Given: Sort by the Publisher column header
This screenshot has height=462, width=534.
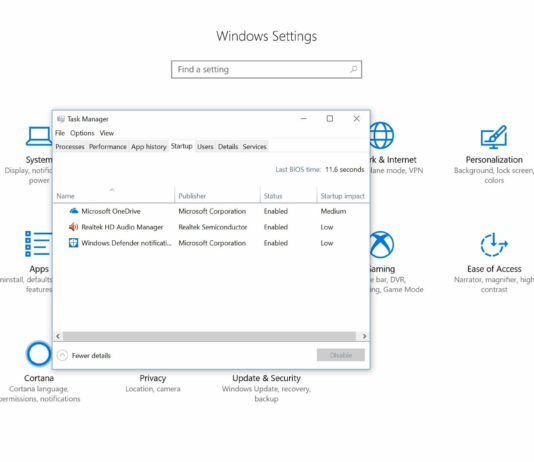Looking at the screenshot, I should pos(217,196).
